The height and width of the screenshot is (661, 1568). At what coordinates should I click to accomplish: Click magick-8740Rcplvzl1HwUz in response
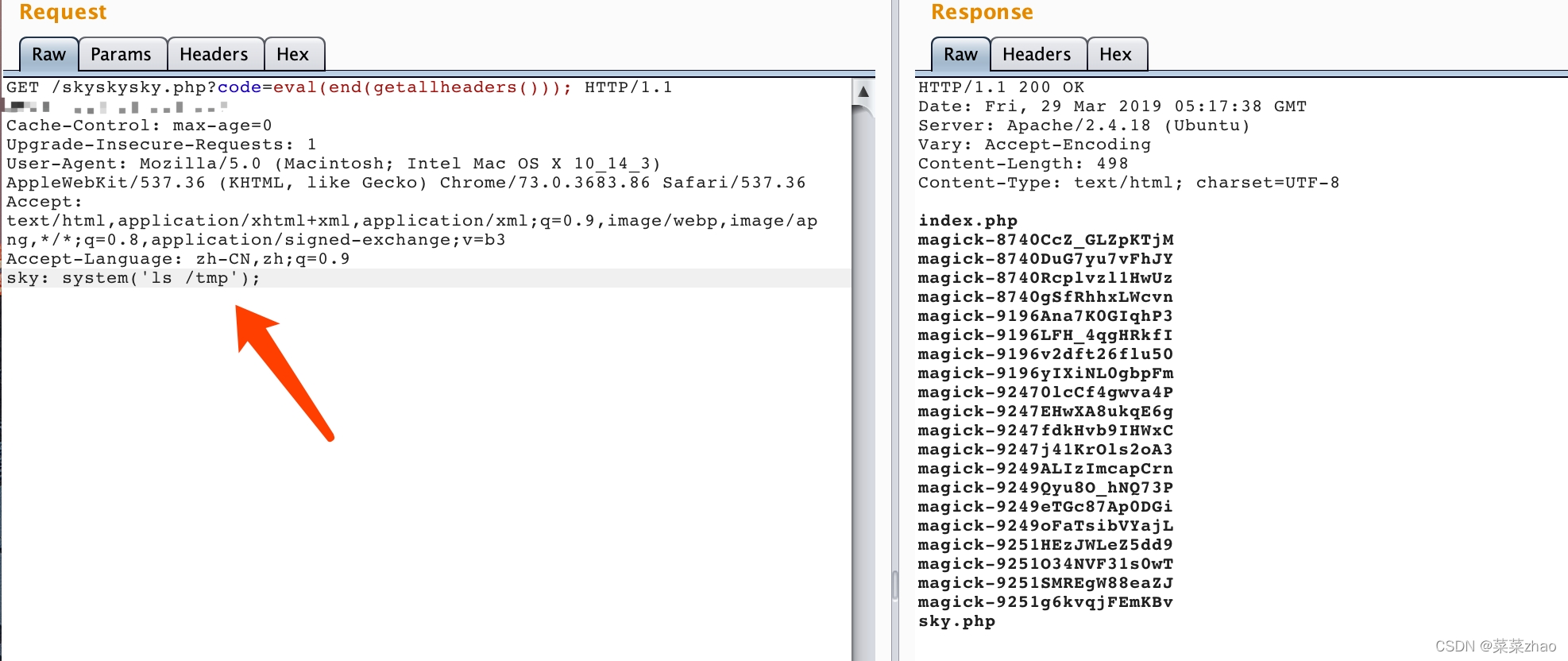pyautogui.click(x=1046, y=278)
